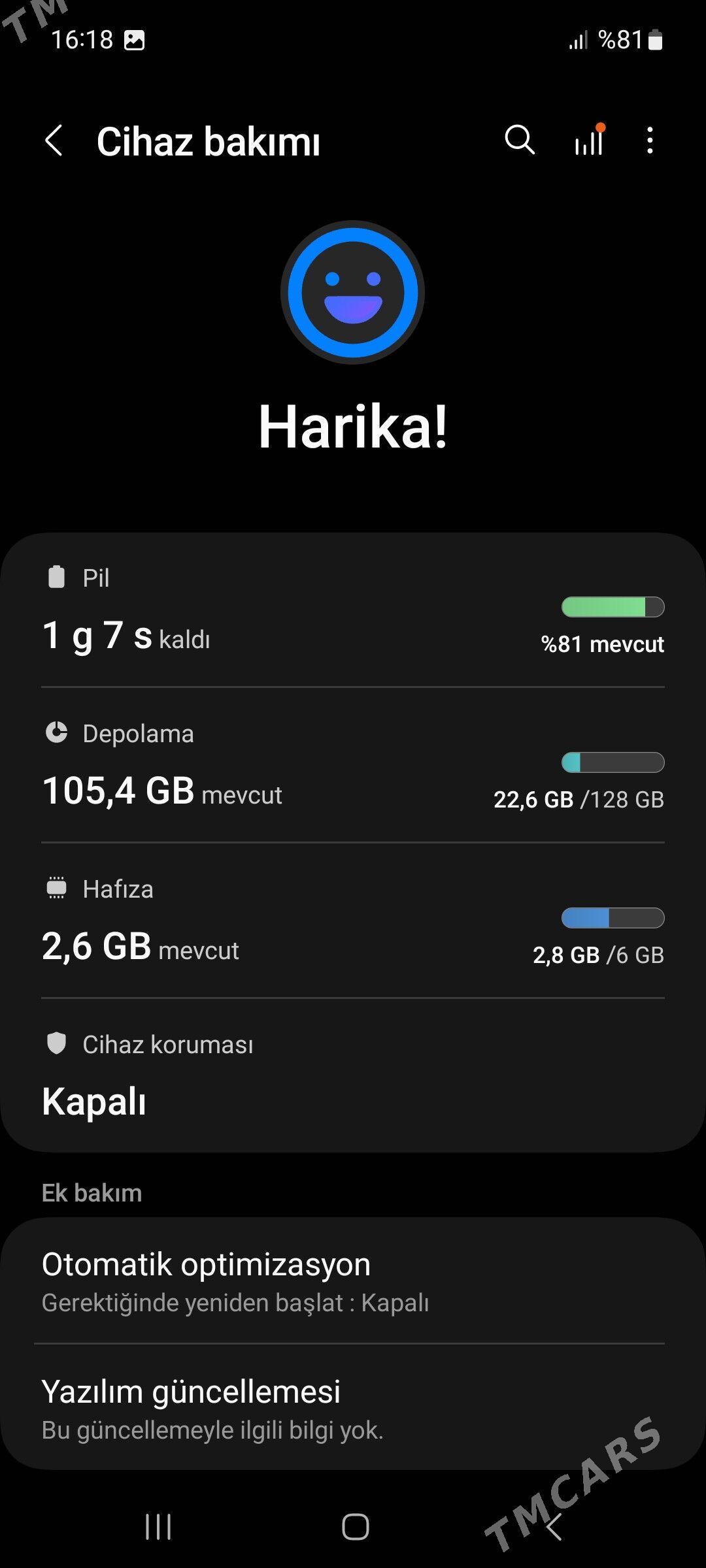Tap the Cihaz koruması shield icon

tap(57, 1043)
